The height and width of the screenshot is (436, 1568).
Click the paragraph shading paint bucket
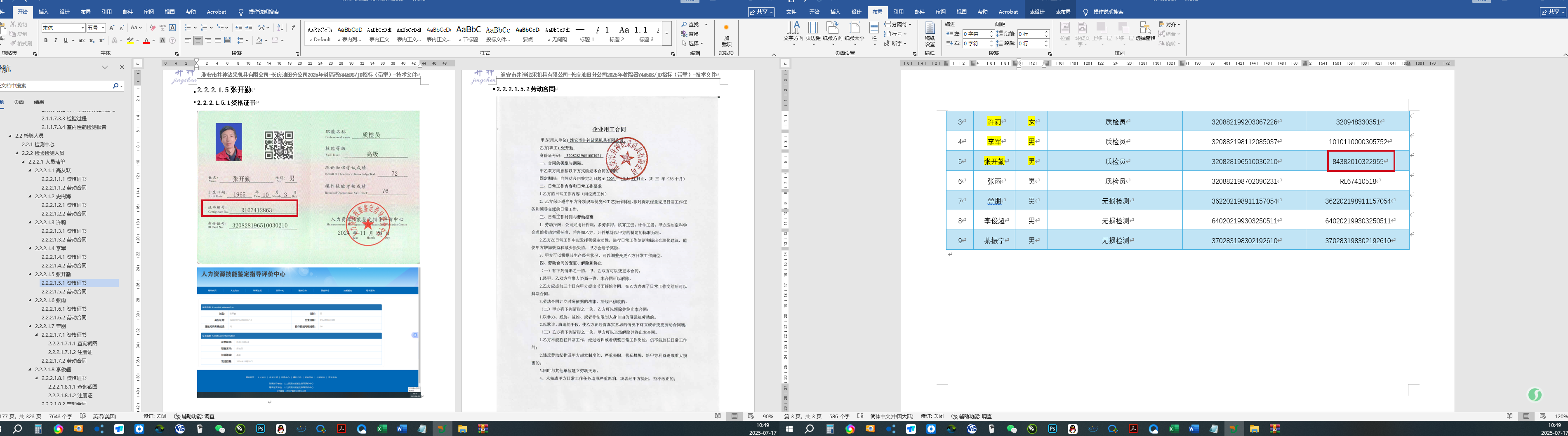pyautogui.click(x=259, y=41)
